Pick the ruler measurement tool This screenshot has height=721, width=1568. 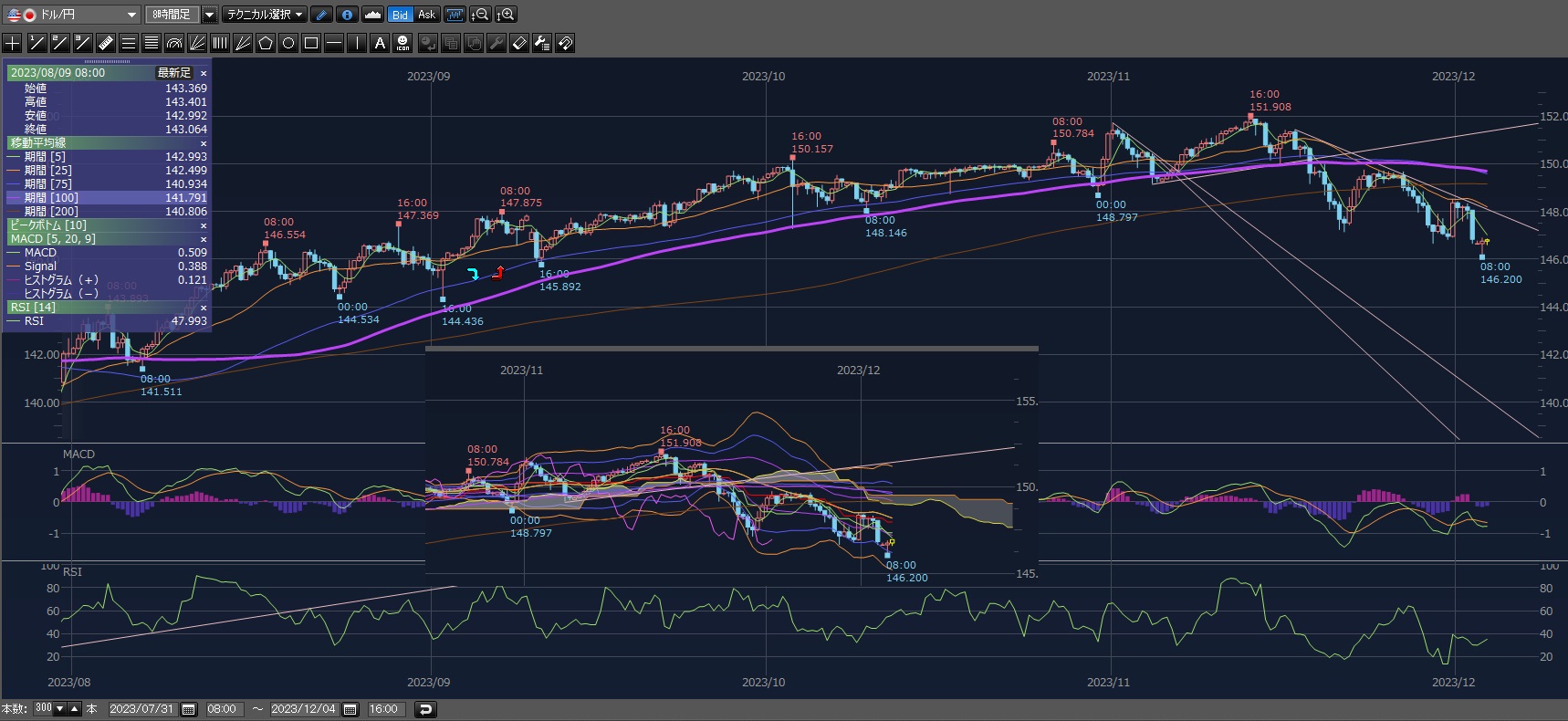[105, 43]
